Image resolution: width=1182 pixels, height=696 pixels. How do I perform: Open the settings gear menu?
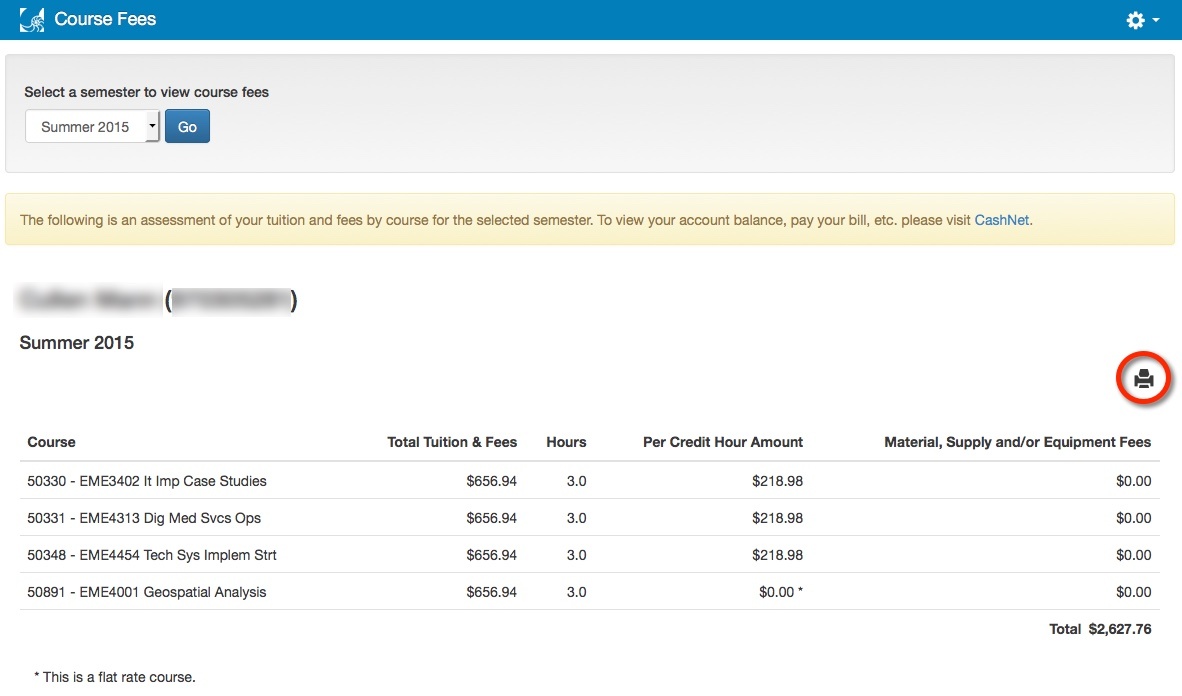point(1142,20)
